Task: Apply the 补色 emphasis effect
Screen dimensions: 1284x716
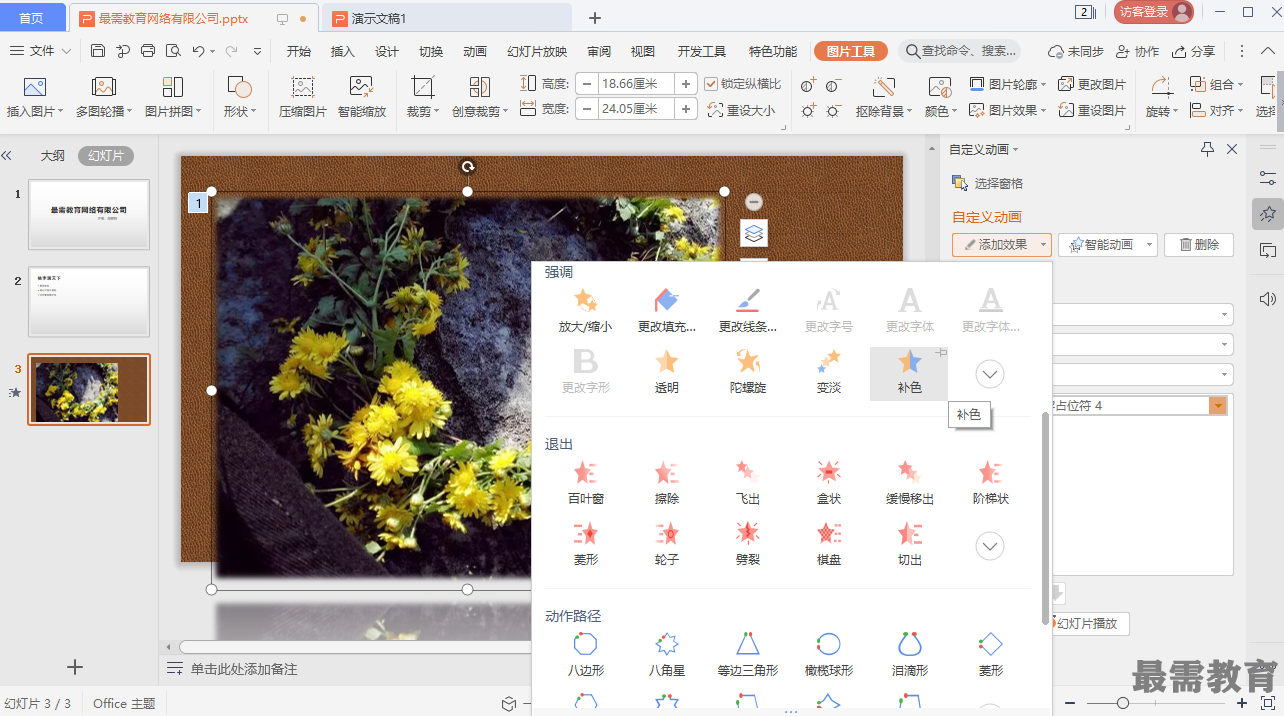Action: coord(909,374)
